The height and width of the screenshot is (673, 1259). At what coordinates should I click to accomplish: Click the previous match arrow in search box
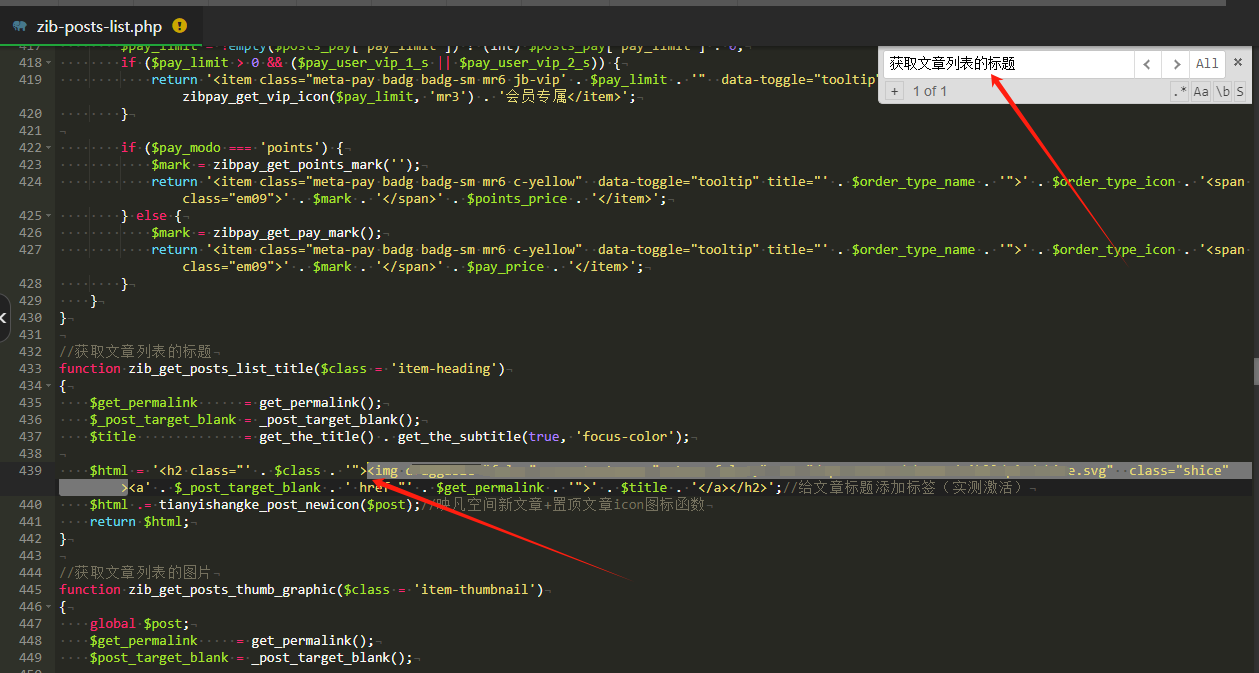tap(1147, 63)
